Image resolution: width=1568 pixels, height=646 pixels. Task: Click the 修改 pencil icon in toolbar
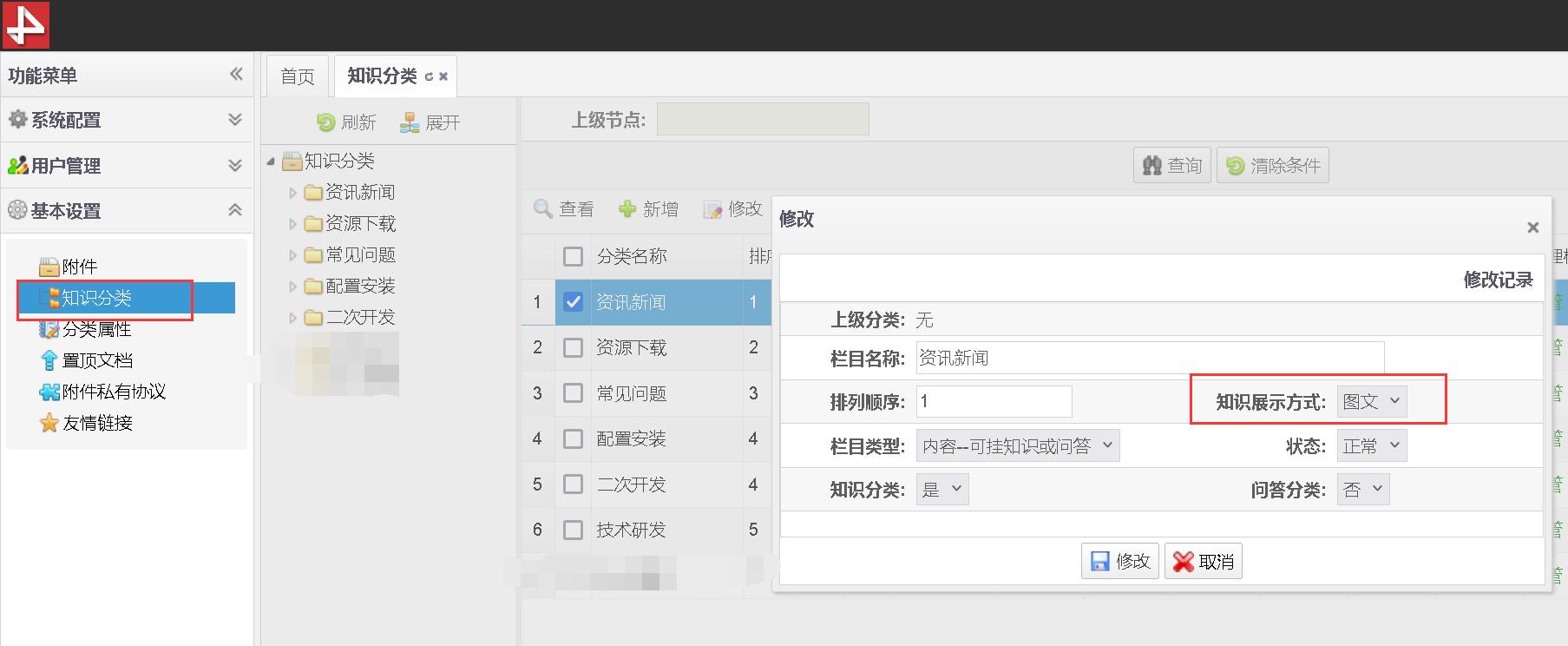coord(712,209)
